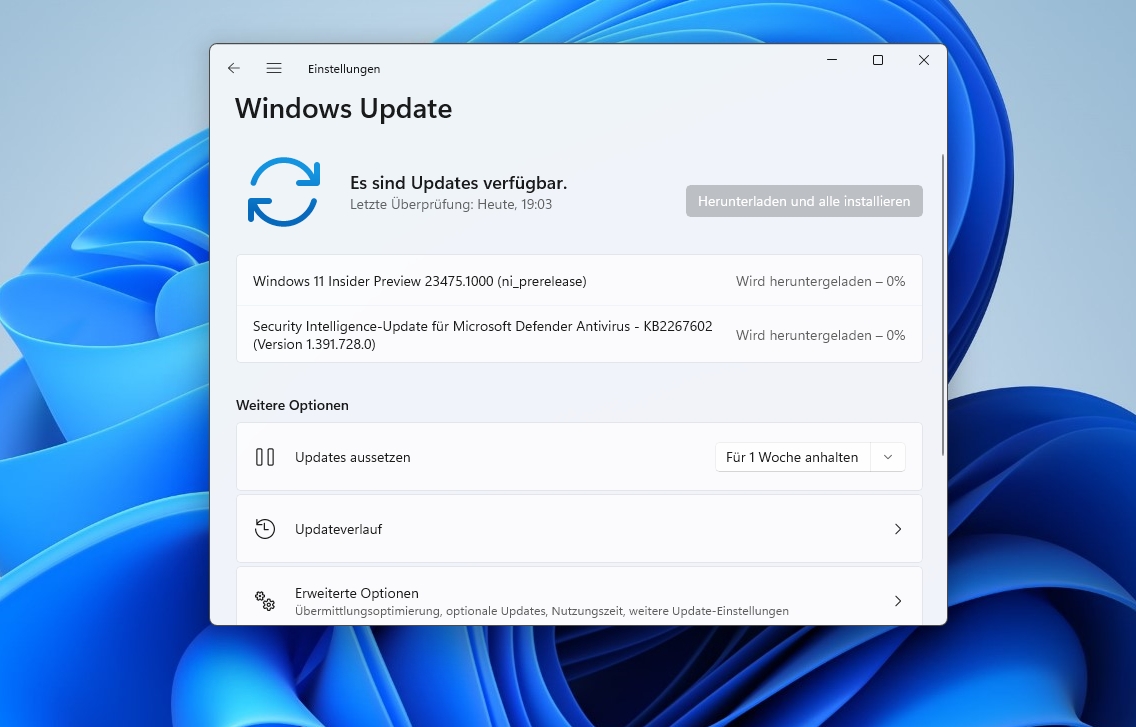Go back with the arrow icon
The image size is (1136, 727).
tap(233, 68)
